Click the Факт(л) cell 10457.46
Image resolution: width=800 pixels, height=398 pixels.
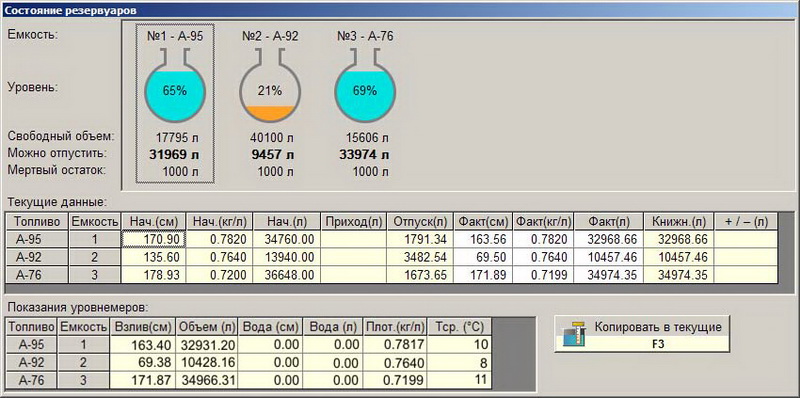[608, 257]
